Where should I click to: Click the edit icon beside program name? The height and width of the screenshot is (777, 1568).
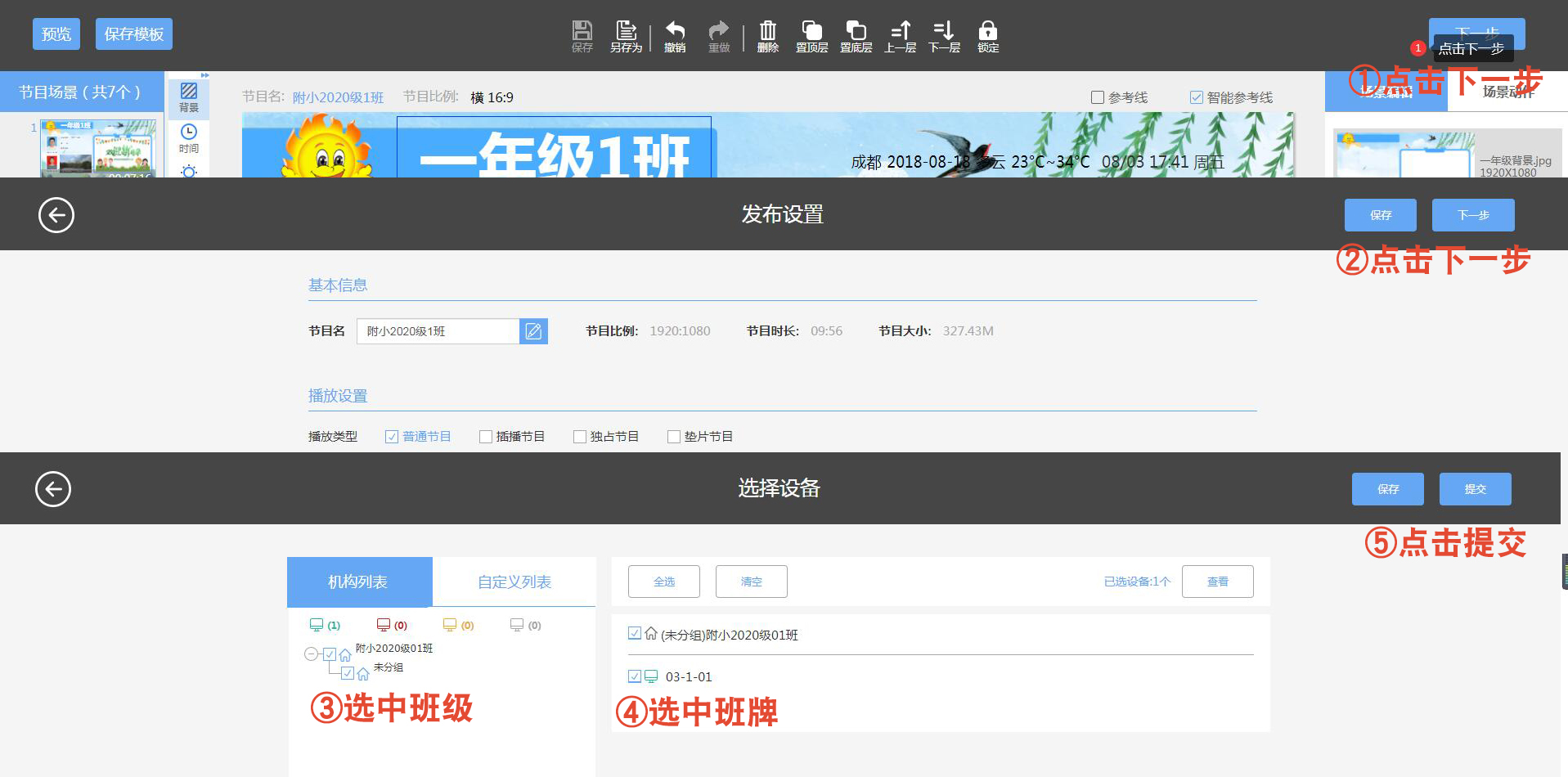[533, 331]
